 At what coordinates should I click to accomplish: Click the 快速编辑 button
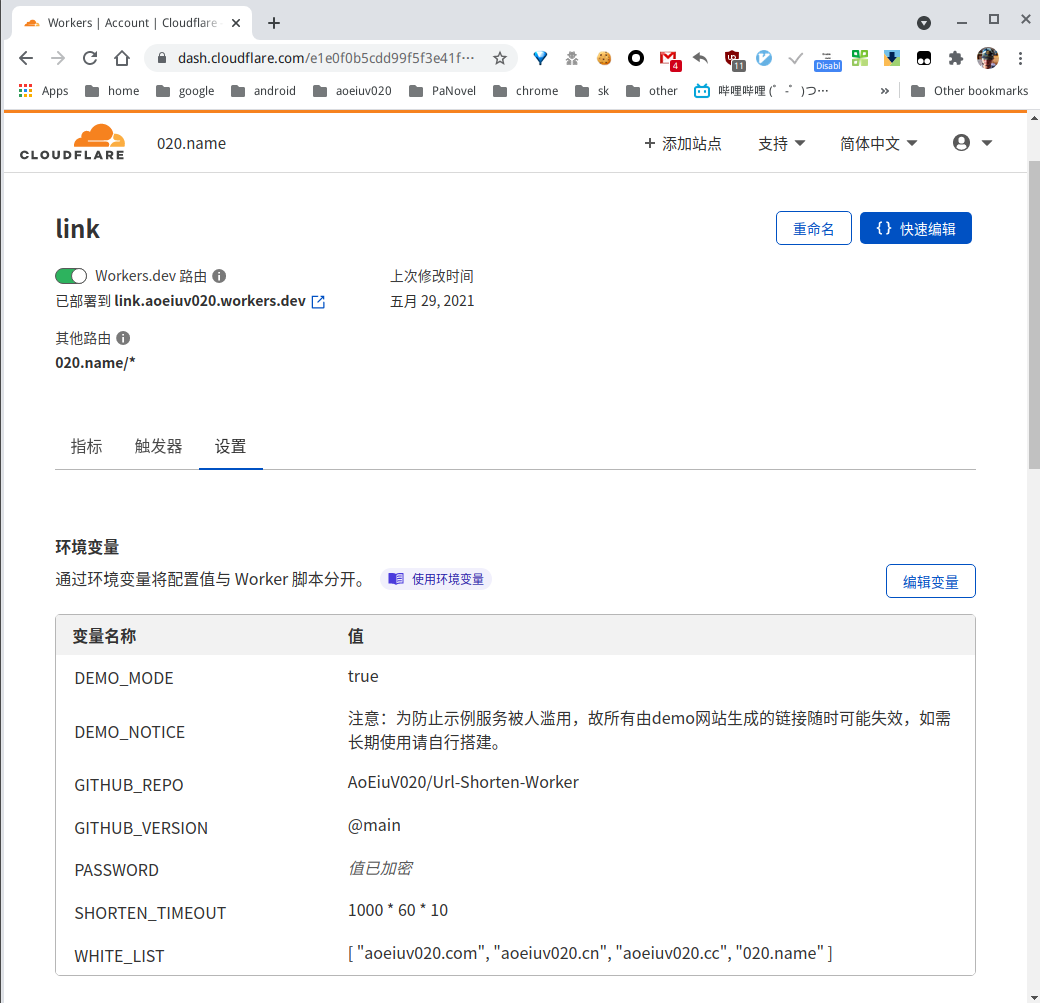pos(916,229)
